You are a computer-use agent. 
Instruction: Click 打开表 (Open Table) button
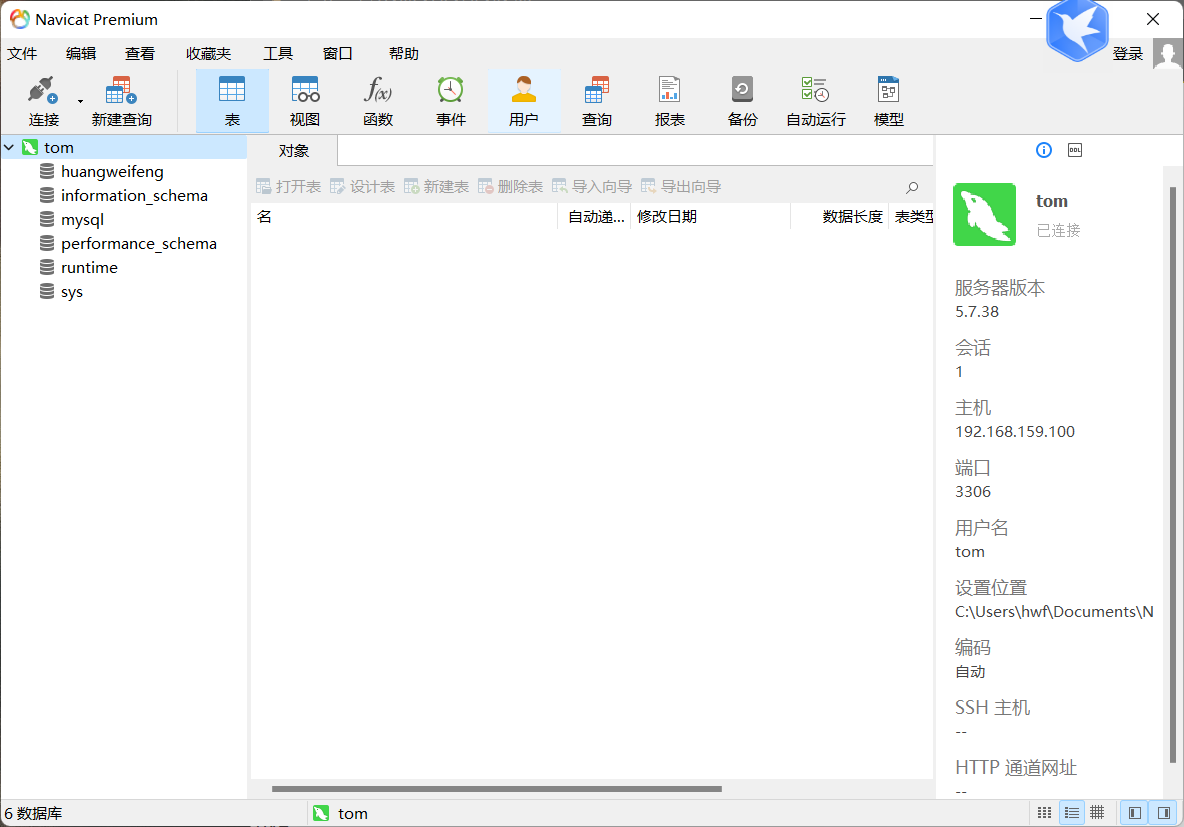(288, 187)
